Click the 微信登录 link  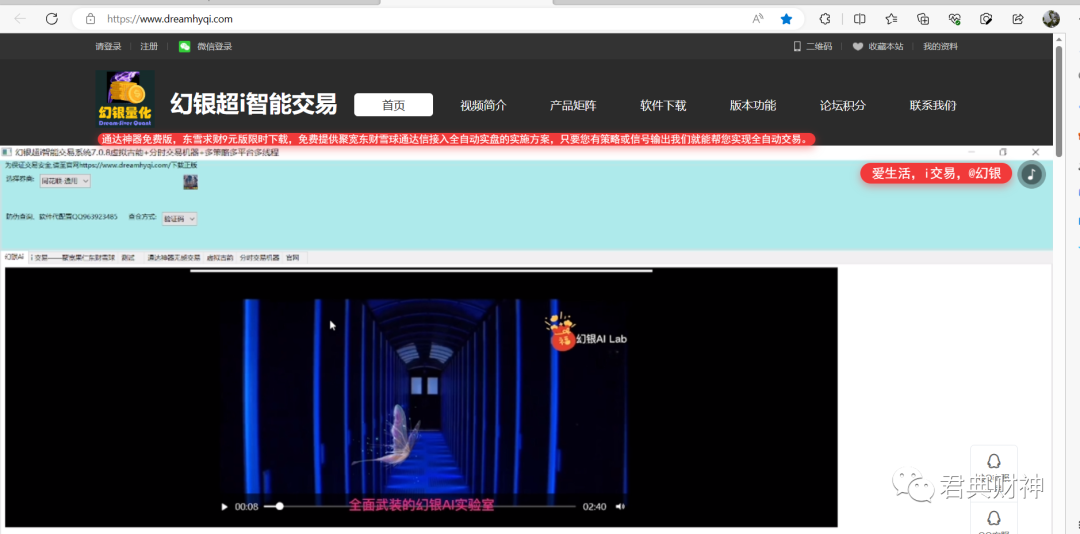pyautogui.click(x=214, y=46)
